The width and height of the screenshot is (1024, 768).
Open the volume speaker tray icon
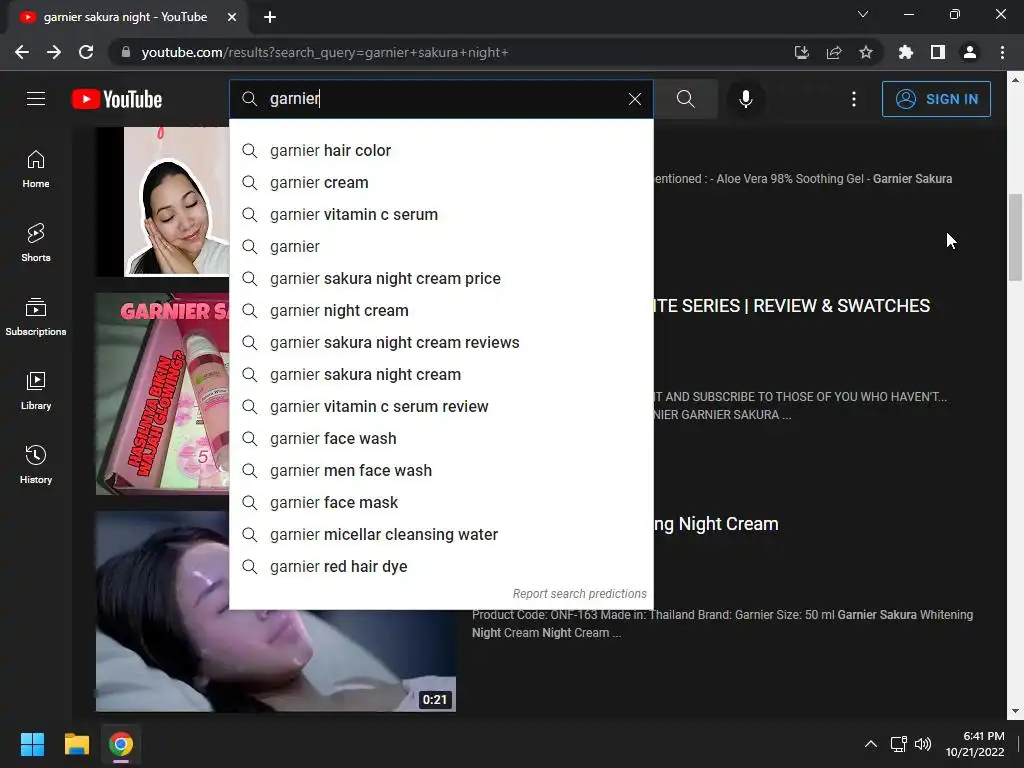pyautogui.click(x=923, y=744)
